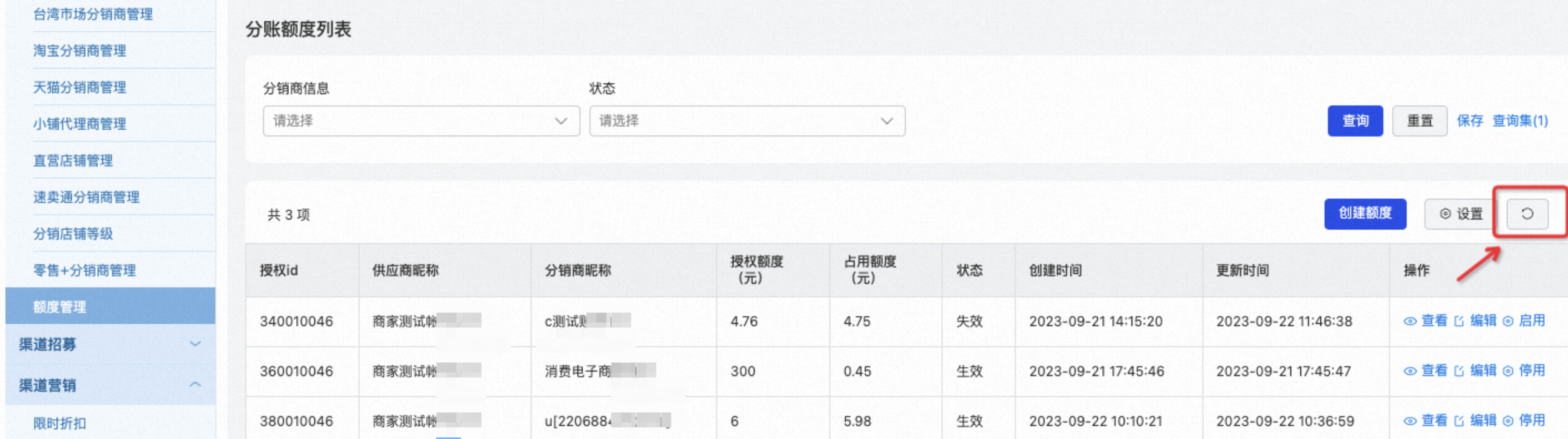This screenshot has height=439, width=1568.
Task: Click the 分账额度列表 page title
Action: click(298, 29)
